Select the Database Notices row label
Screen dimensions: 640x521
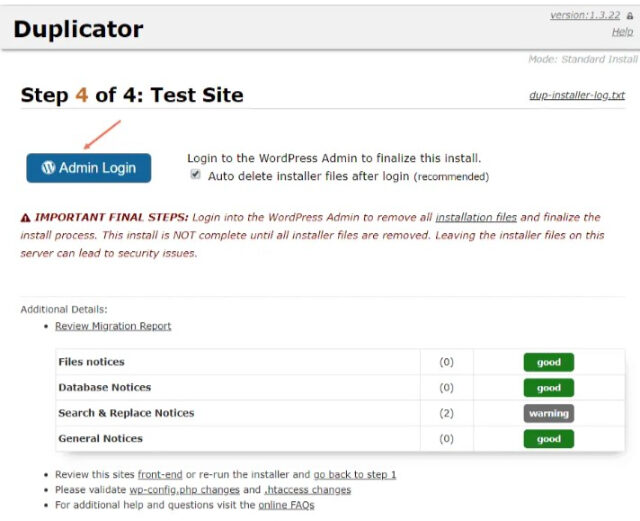104,387
